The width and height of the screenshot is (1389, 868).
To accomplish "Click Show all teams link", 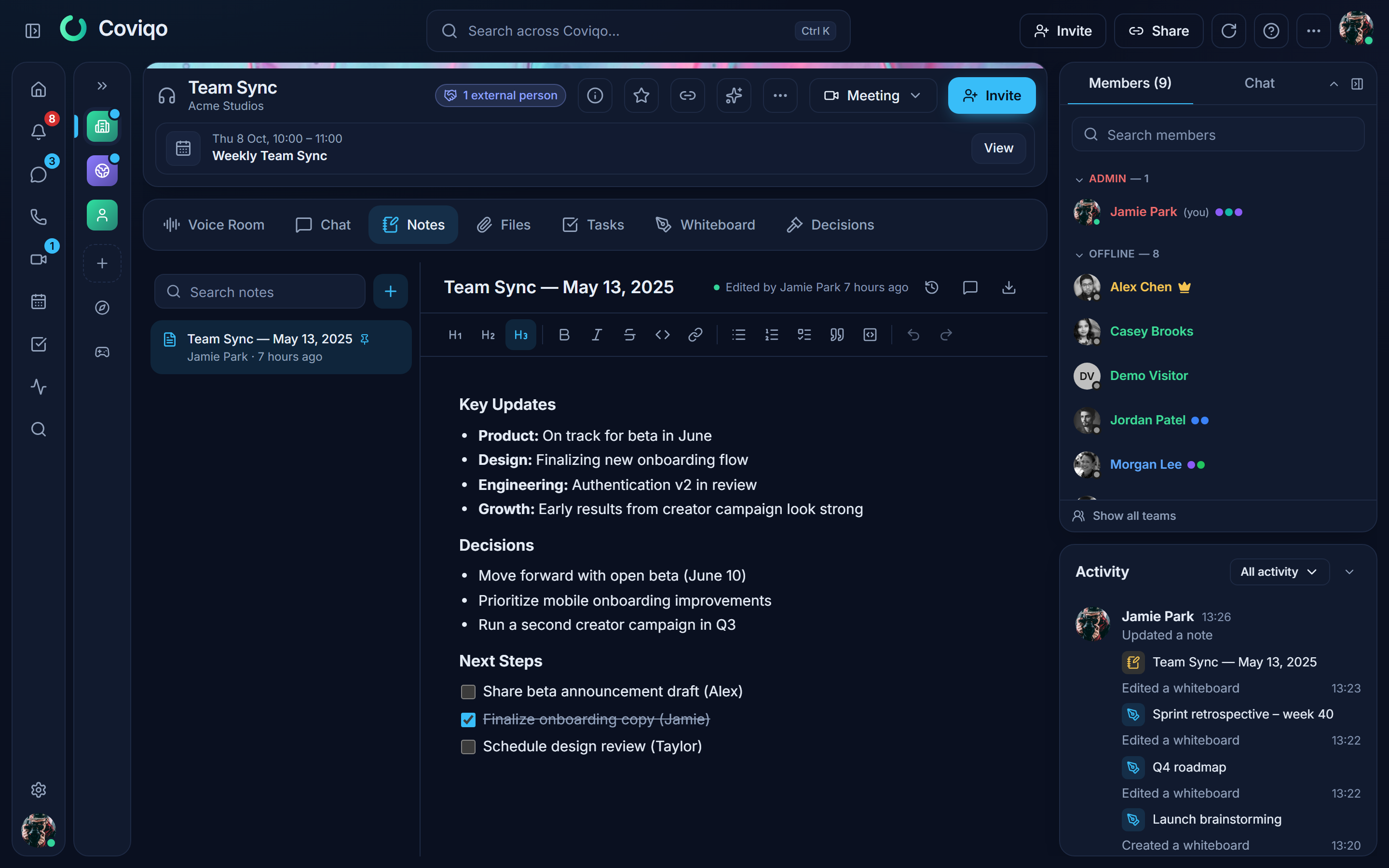I will coord(1133,516).
